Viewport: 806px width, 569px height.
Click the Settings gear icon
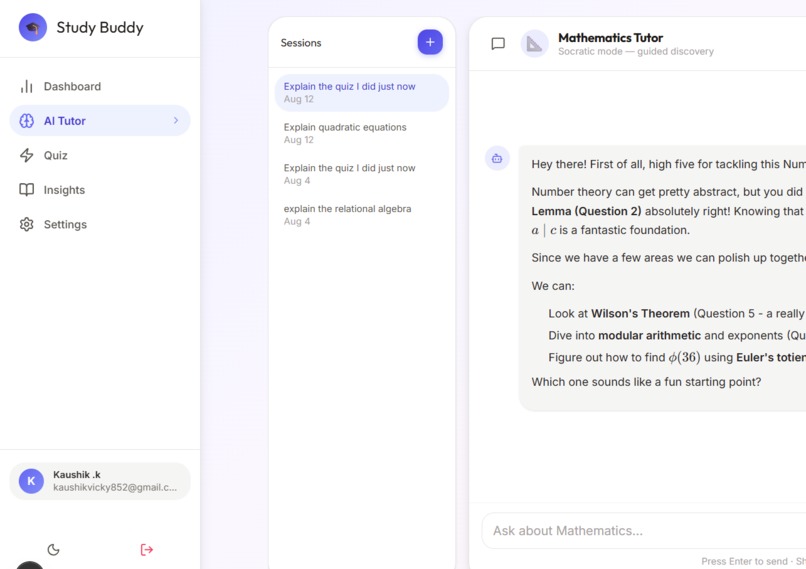[27, 224]
